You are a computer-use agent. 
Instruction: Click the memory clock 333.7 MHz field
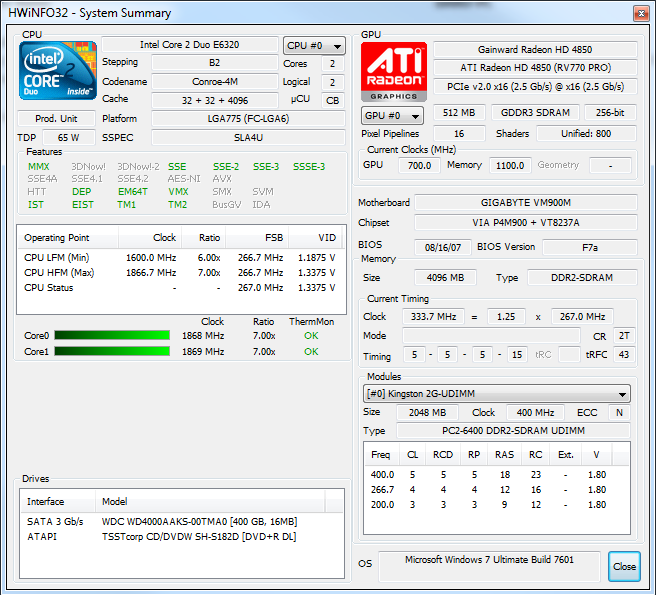(x=433, y=316)
